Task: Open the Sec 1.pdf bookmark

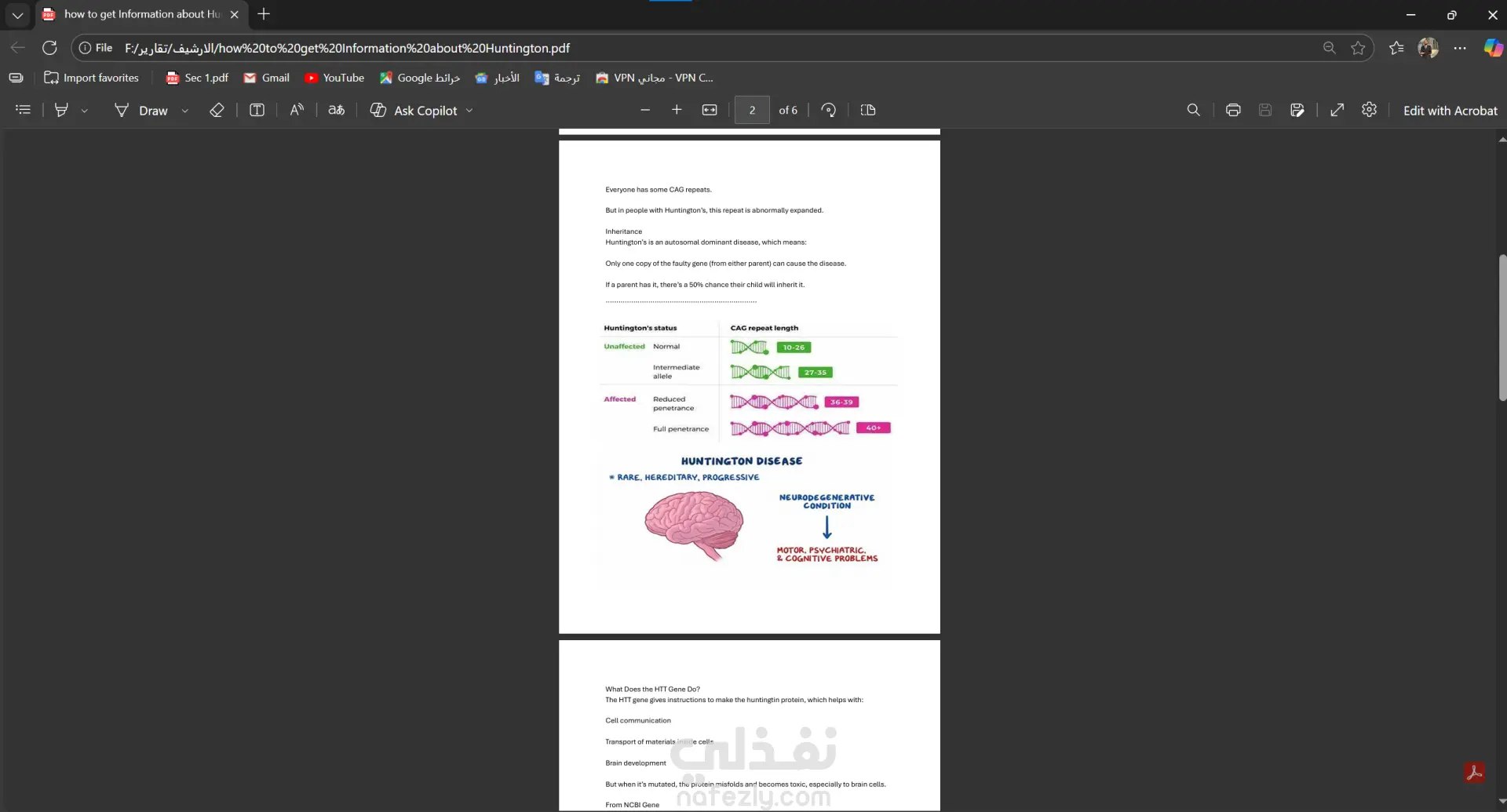Action: click(197, 78)
